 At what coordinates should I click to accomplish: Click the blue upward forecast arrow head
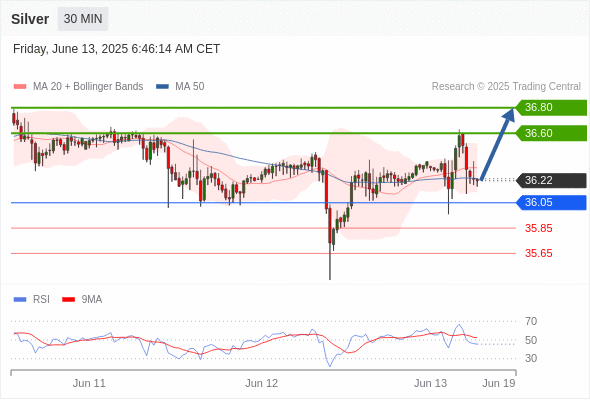click(509, 115)
